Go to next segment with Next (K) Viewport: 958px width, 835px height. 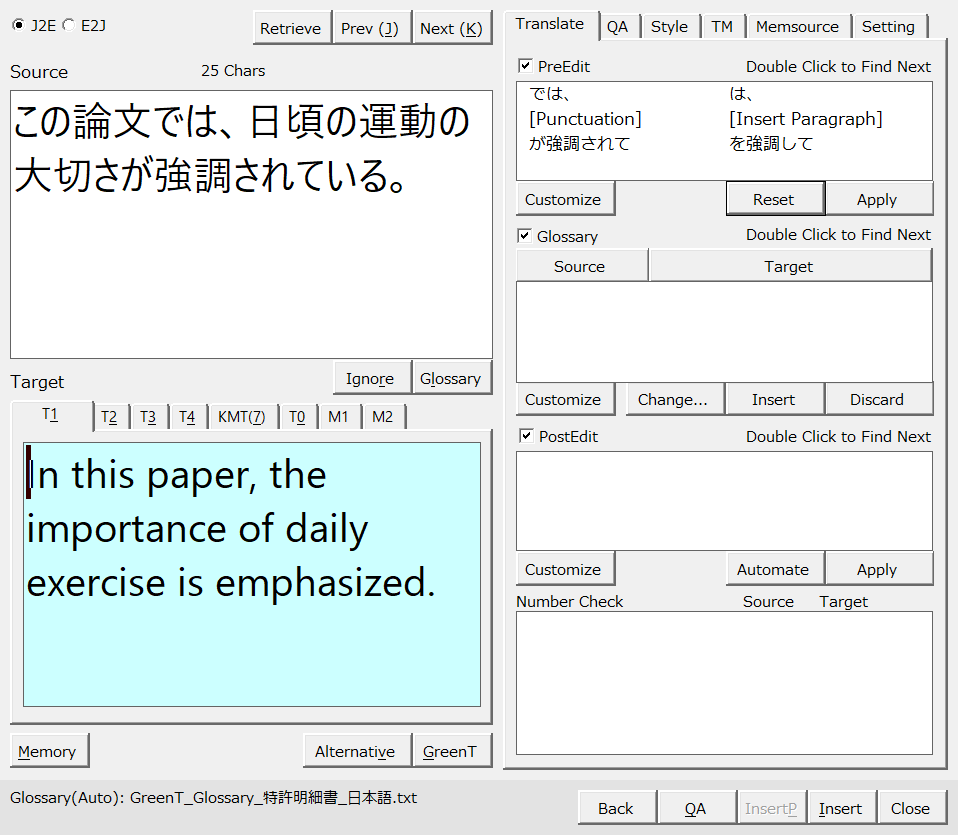click(452, 28)
